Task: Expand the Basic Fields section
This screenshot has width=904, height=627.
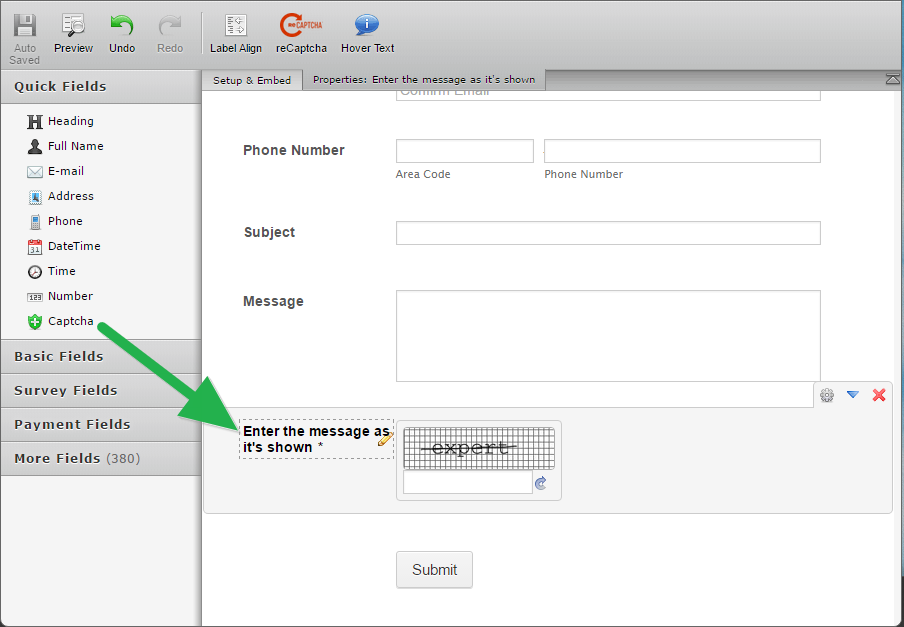Action: coord(100,356)
